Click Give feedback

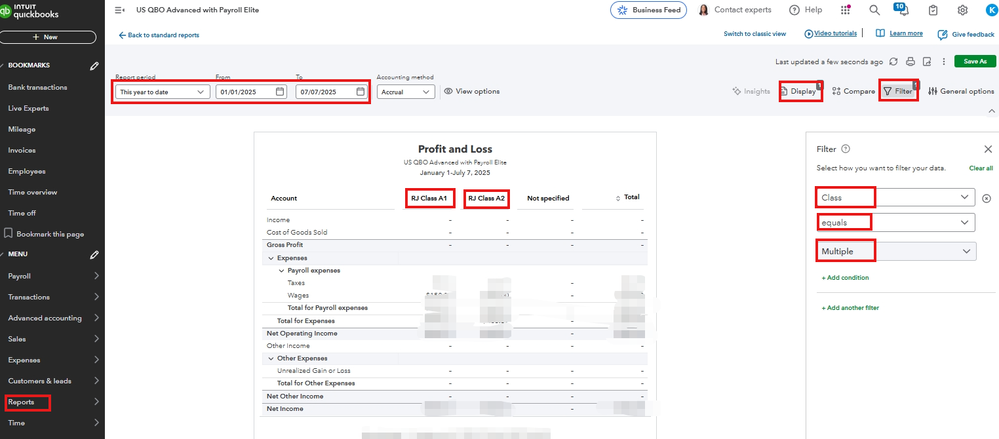coord(966,34)
